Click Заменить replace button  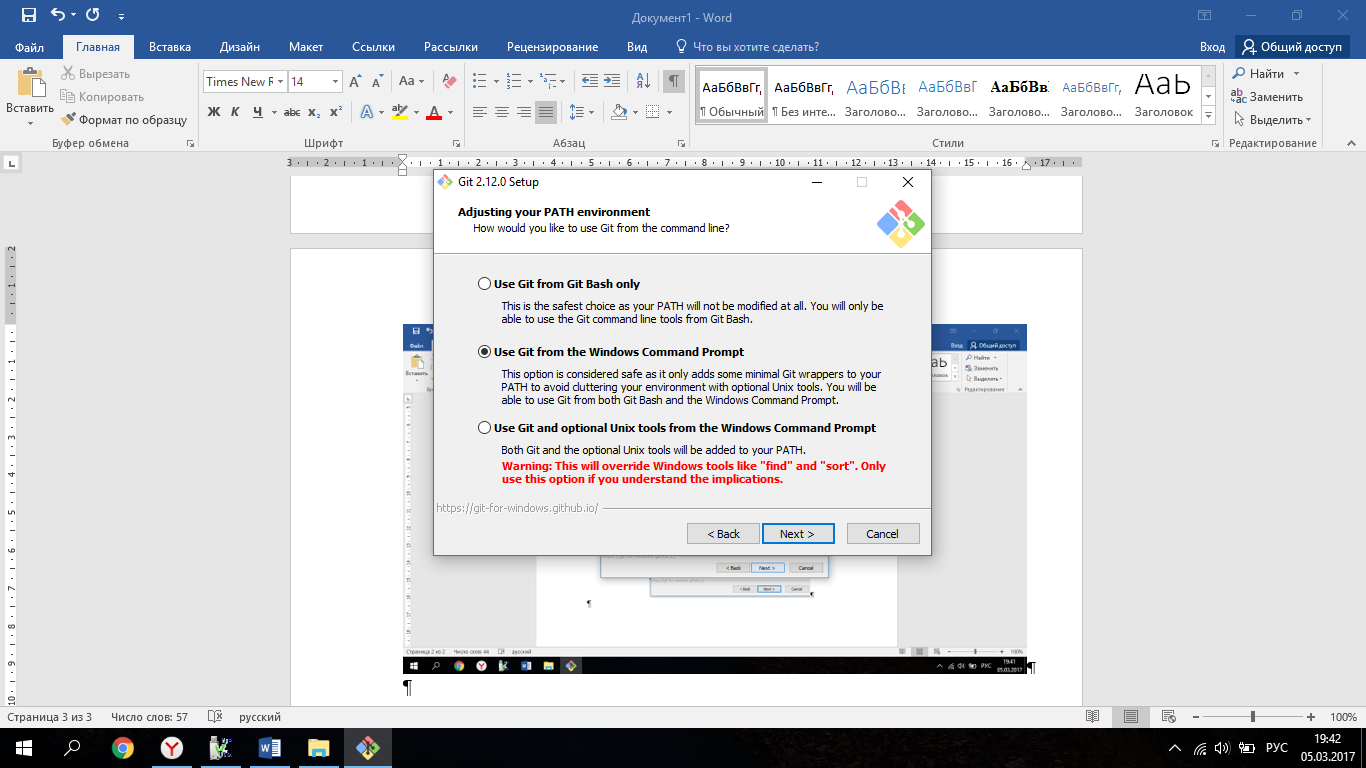(x=1267, y=97)
